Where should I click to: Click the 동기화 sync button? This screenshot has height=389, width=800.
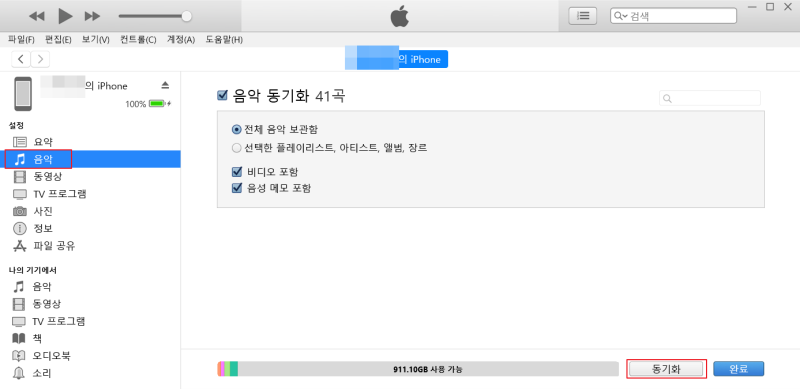click(x=666, y=369)
